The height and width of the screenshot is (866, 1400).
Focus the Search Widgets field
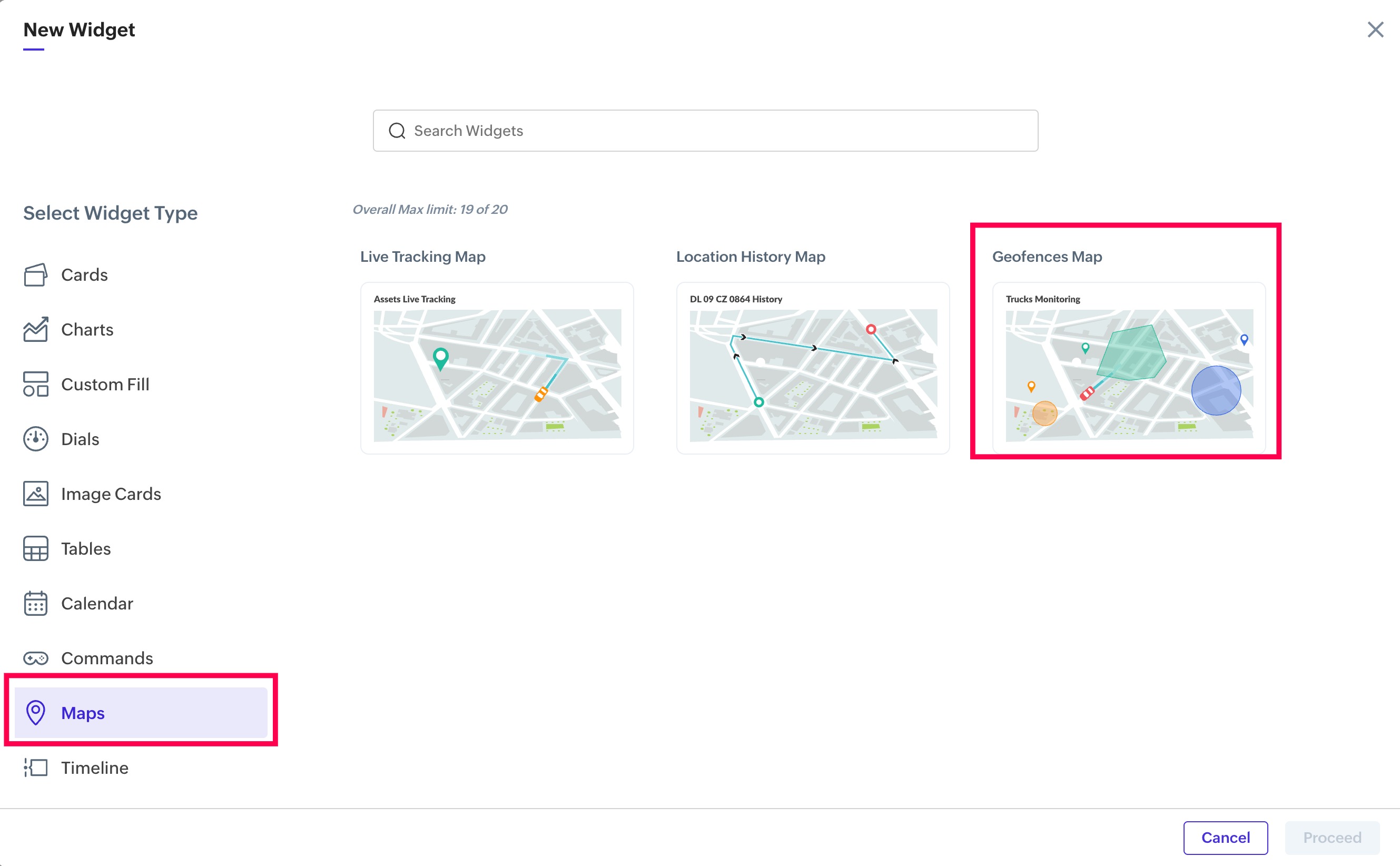705,131
